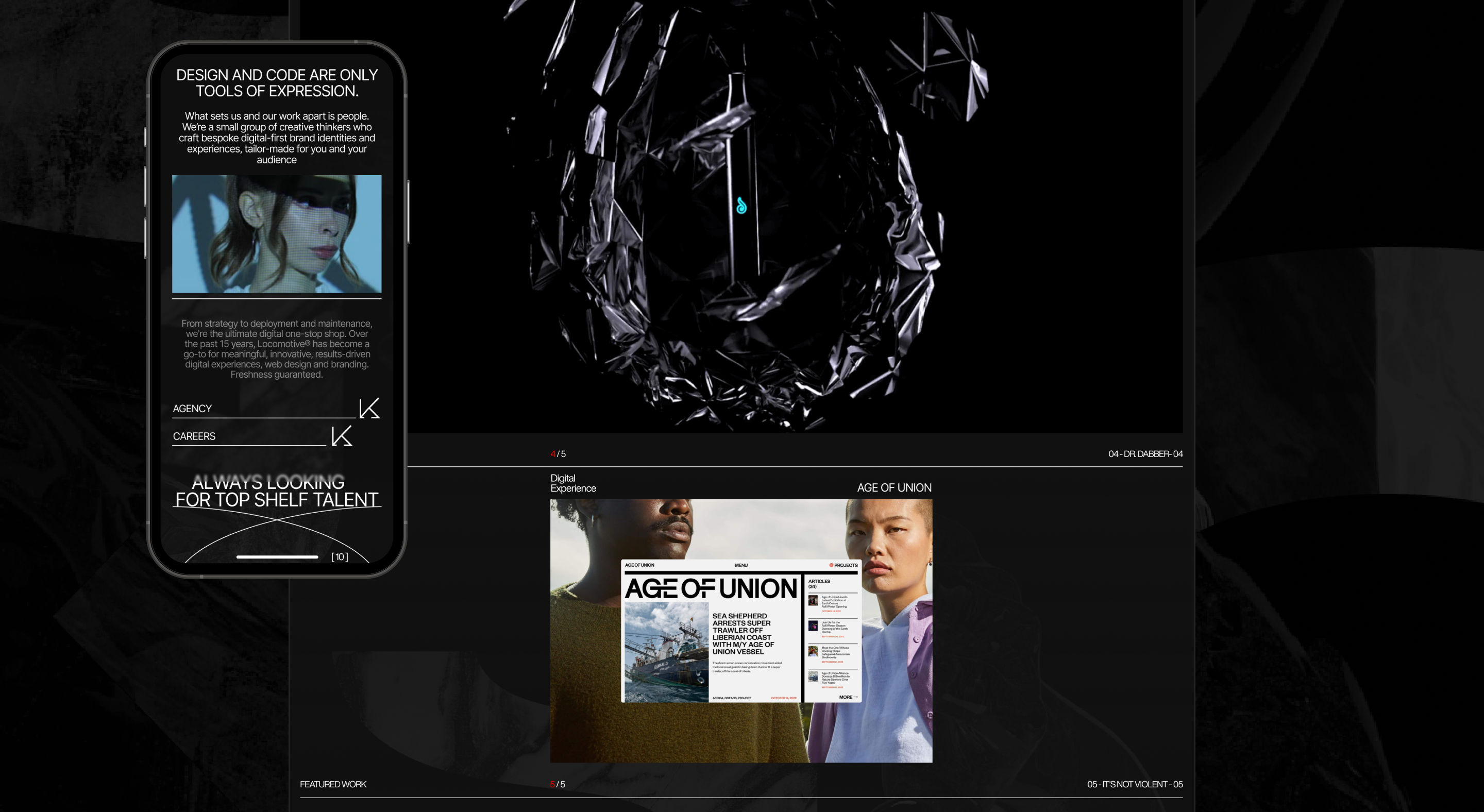Open the AGENCY link on phone
The image size is (1484, 812).
(192, 408)
